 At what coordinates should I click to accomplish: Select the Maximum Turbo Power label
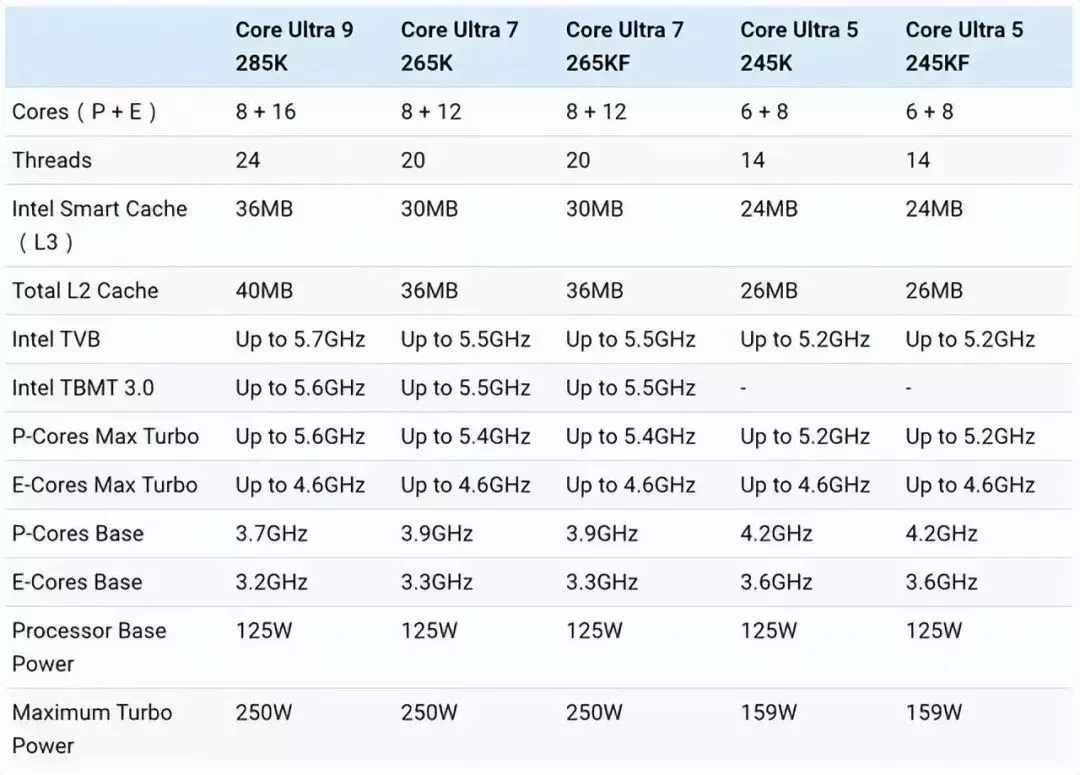tap(92, 729)
